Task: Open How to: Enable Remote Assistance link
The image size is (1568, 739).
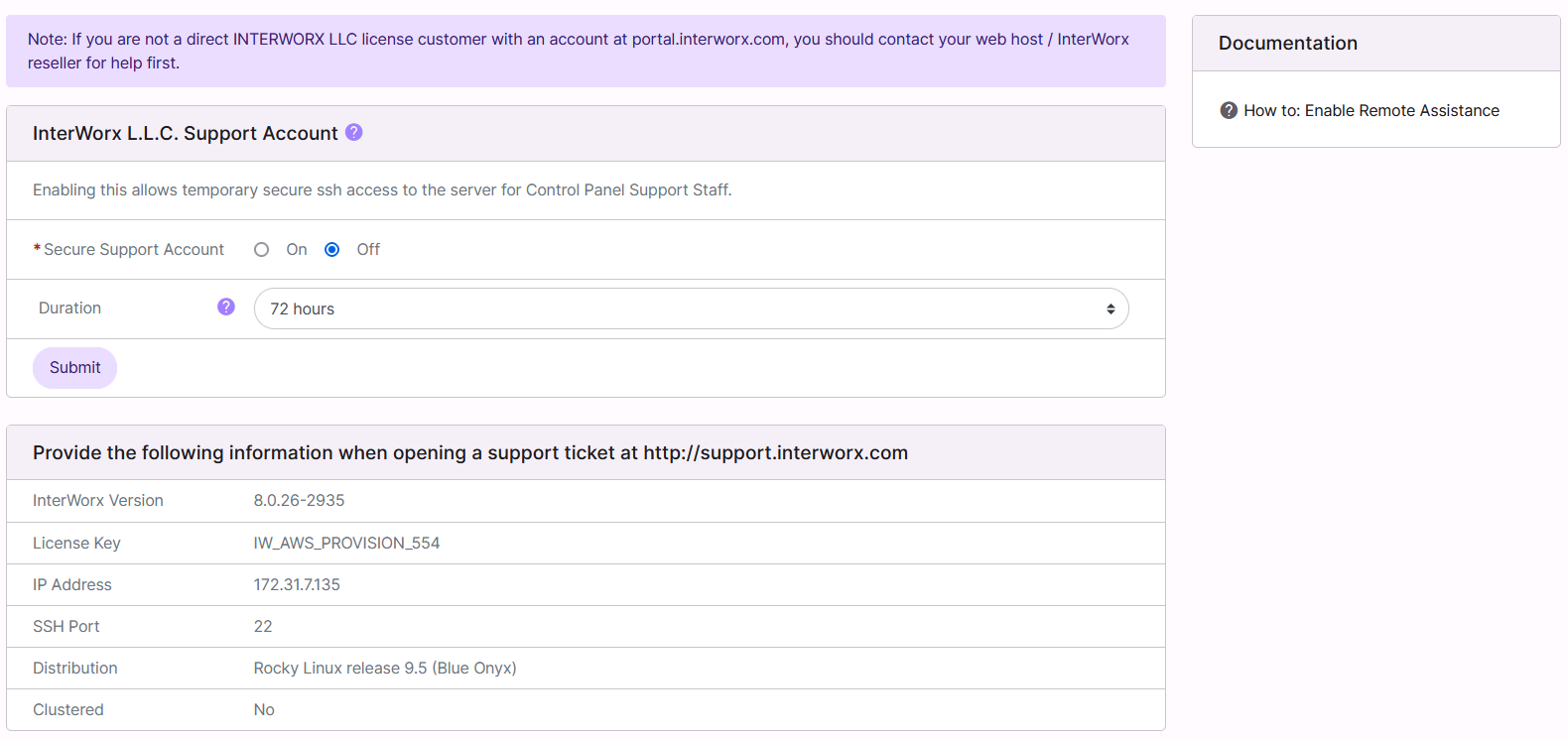Action: pos(1371,111)
